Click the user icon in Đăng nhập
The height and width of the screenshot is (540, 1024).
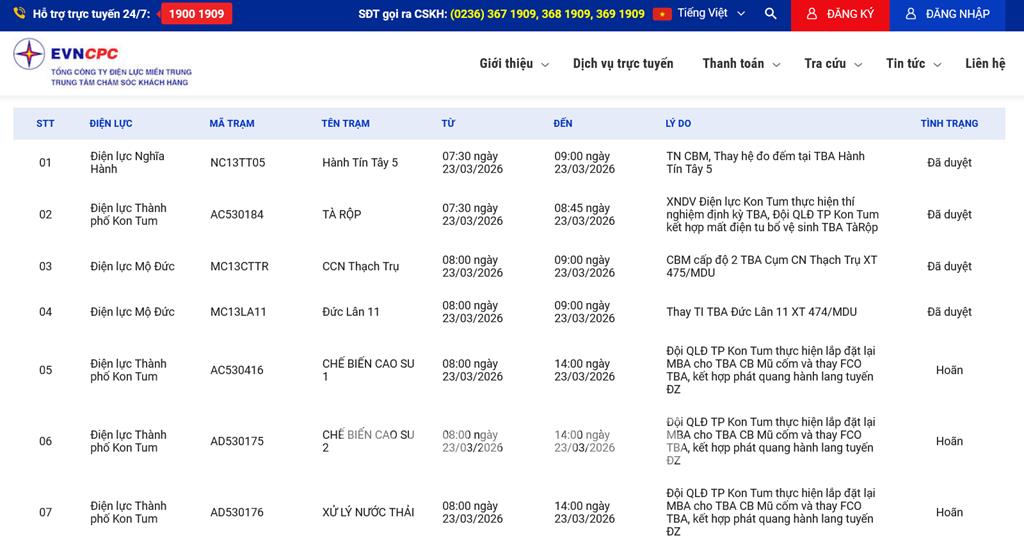[x=911, y=14]
